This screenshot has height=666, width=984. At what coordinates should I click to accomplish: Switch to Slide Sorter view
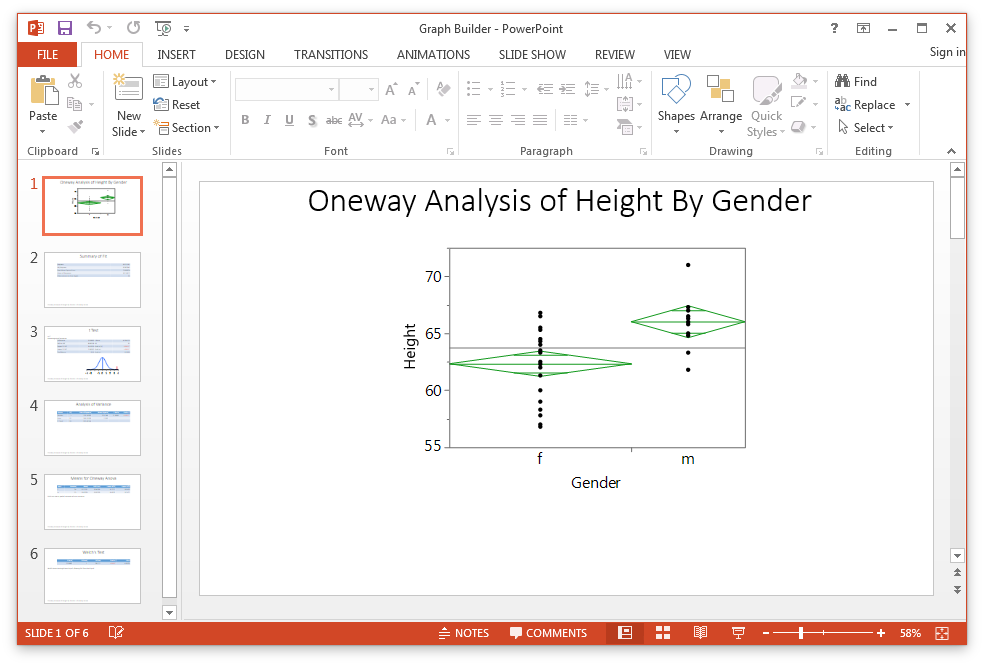coord(662,633)
